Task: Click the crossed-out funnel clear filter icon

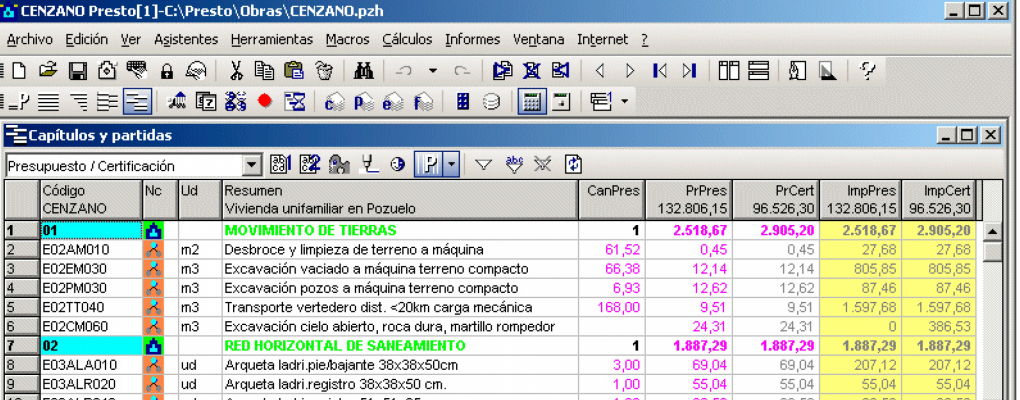Action: click(x=543, y=165)
